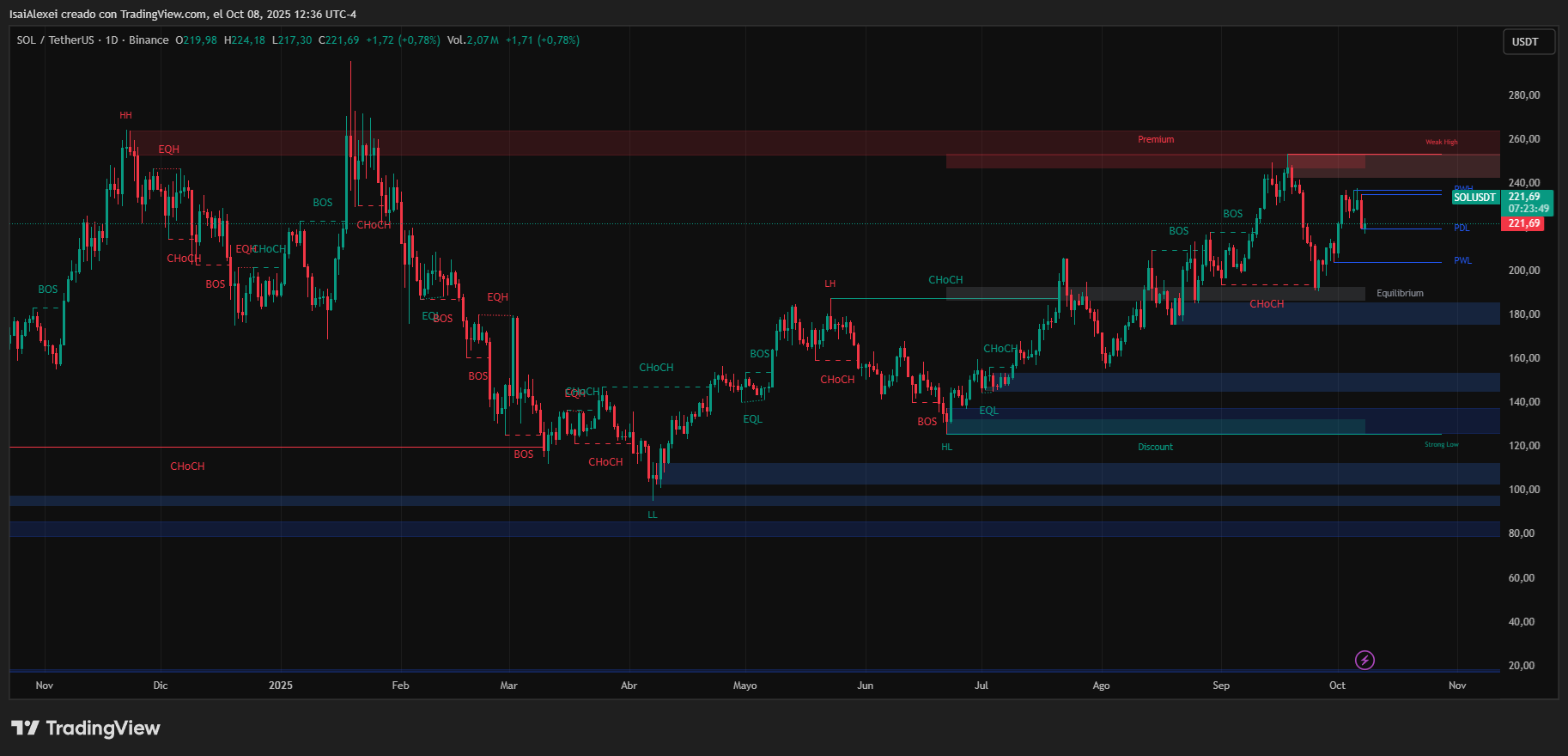Click the Weak High label

point(1441,143)
